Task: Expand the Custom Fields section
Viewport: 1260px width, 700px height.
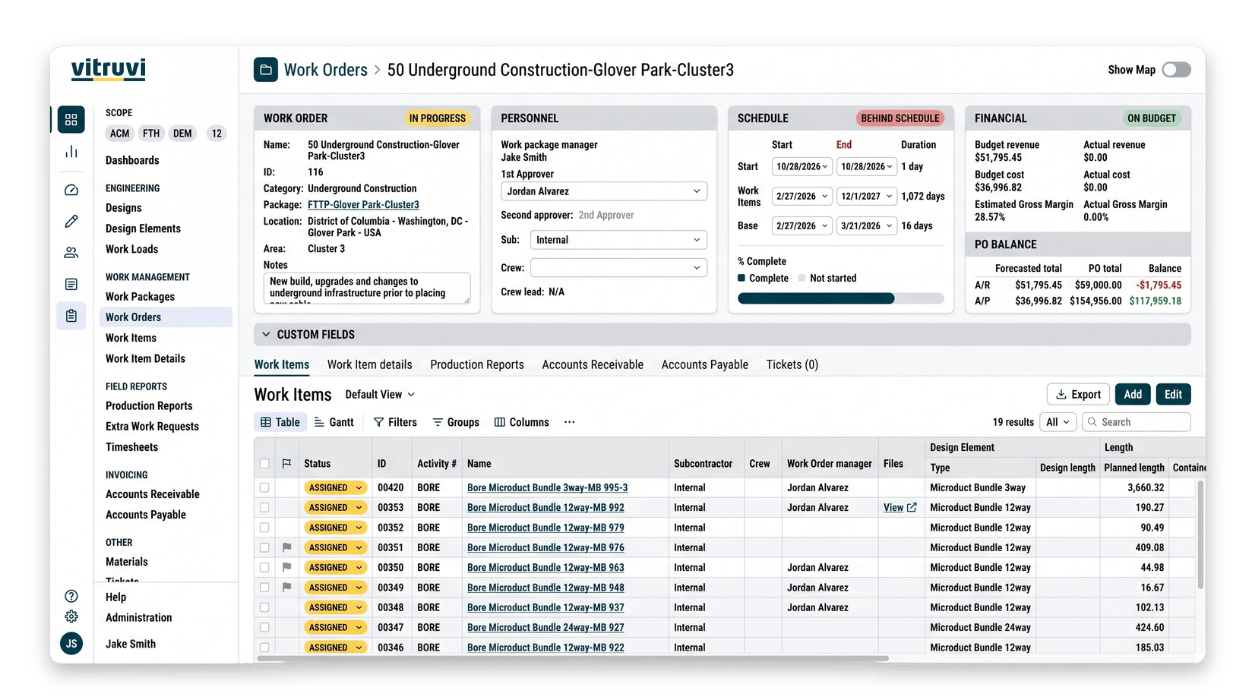Action: (722, 334)
